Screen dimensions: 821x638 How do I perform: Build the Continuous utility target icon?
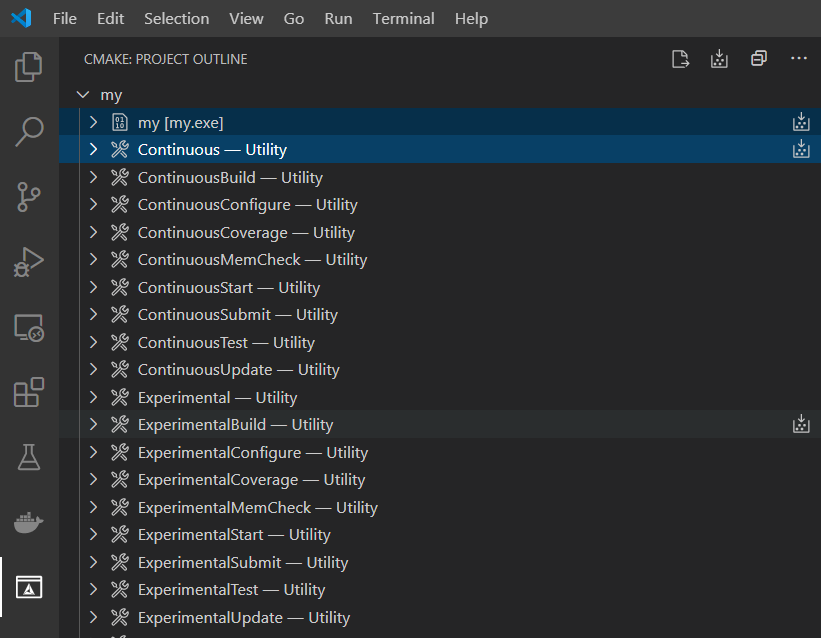(801, 149)
